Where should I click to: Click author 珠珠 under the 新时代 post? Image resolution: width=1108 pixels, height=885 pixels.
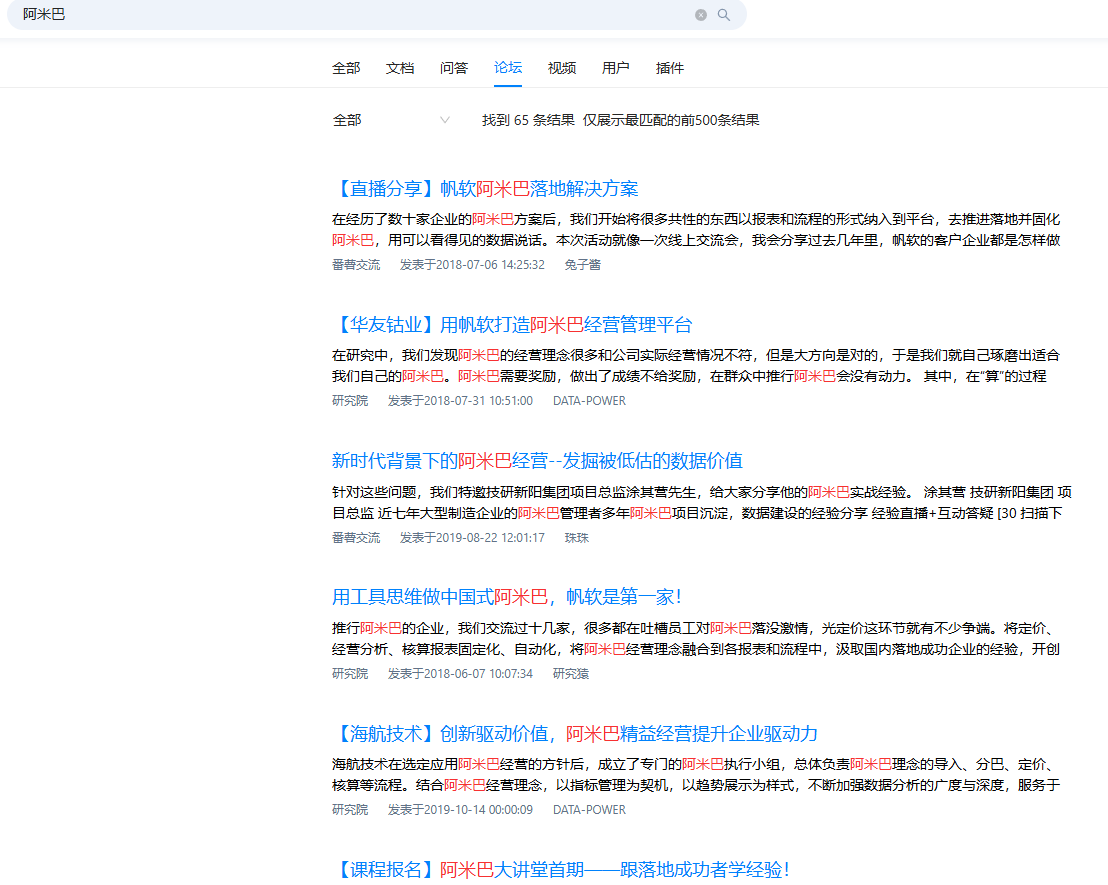pyautogui.click(x=577, y=537)
